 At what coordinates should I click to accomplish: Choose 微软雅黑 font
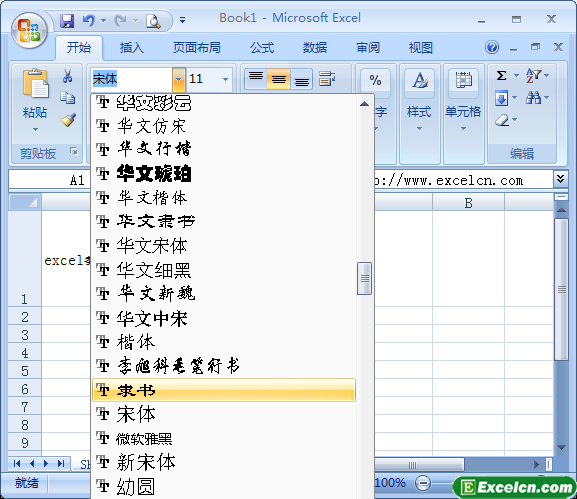224,438
